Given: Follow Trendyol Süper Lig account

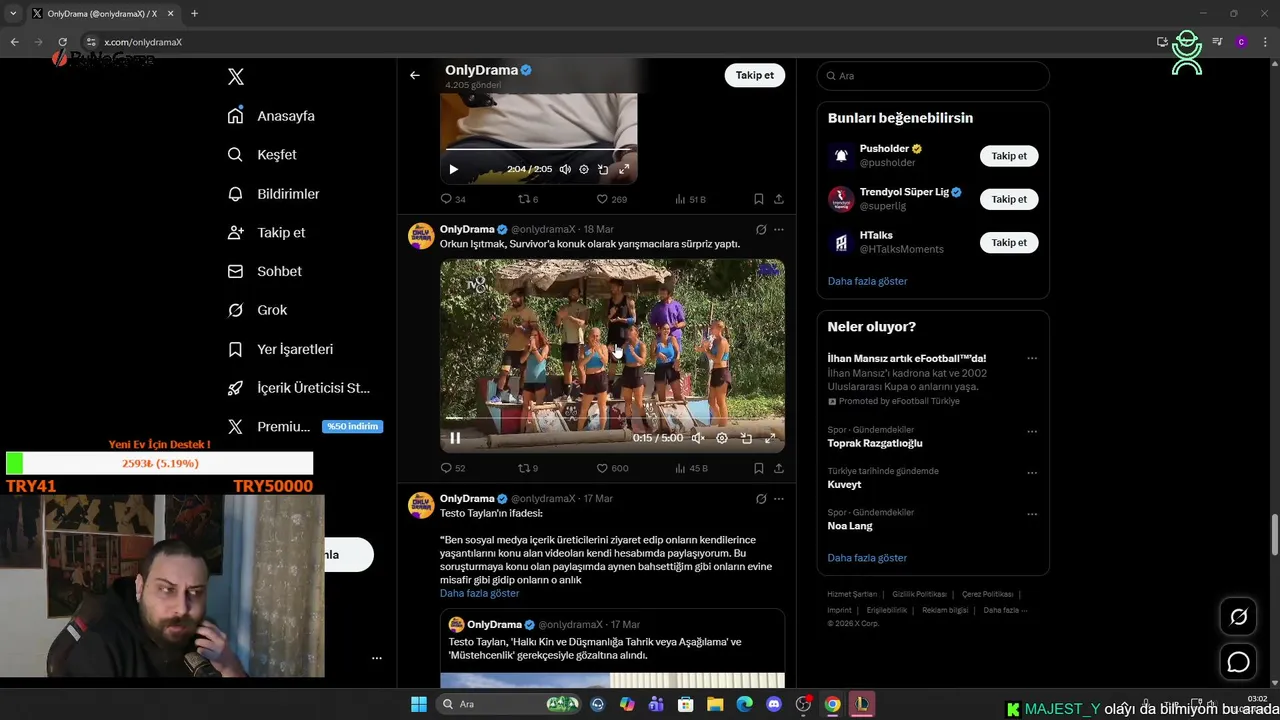Looking at the screenshot, I should click(x=1009, y=199).
